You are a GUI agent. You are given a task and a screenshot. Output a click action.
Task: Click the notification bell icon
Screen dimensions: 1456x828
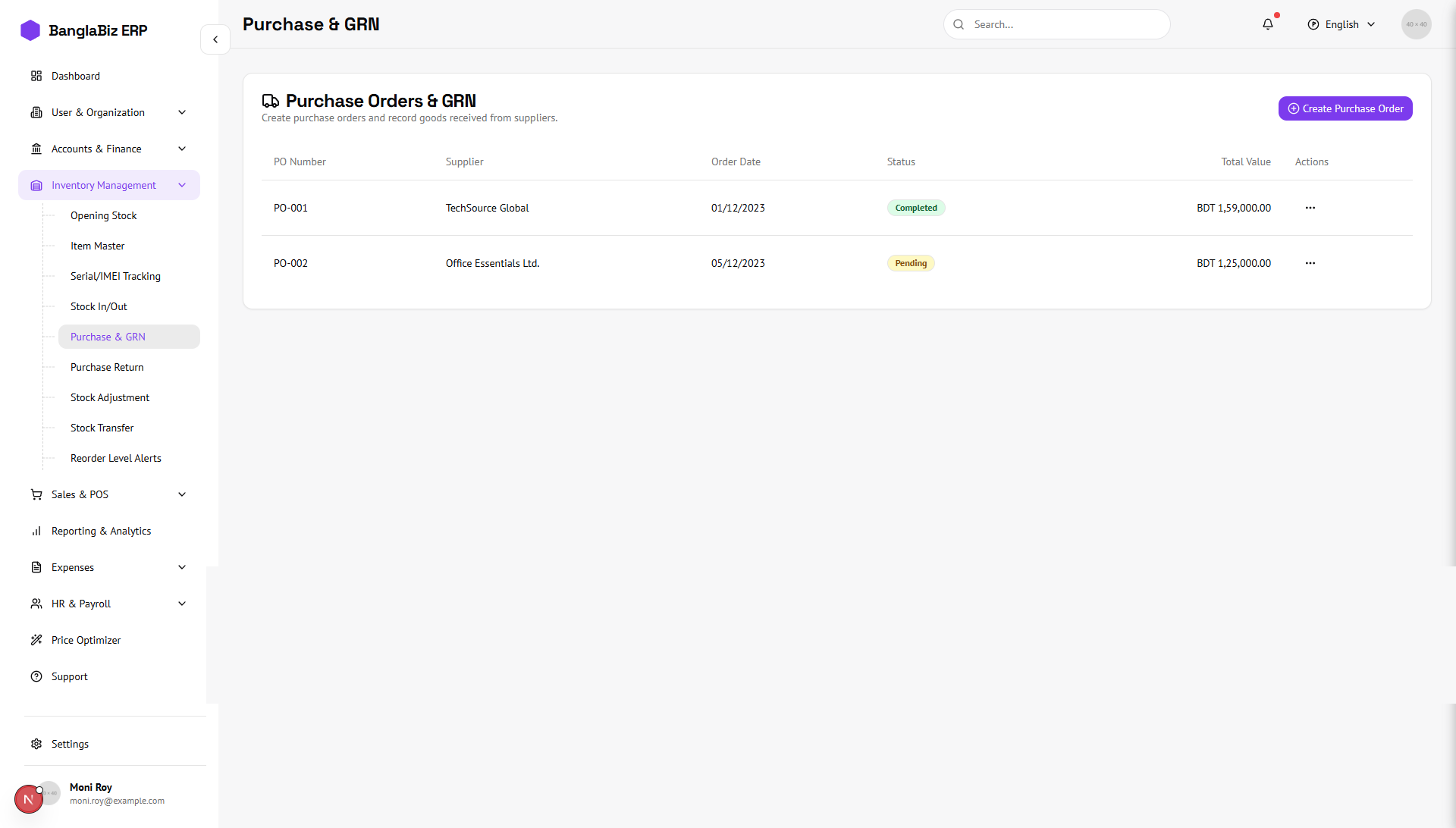[x=1267, y=24]
